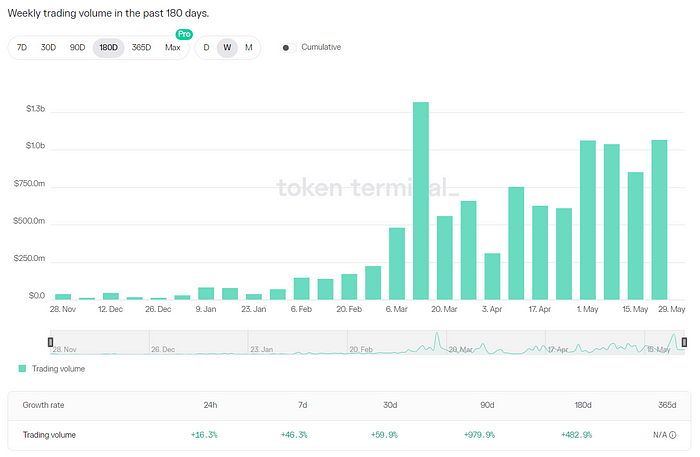Switch to the 90D time range
The height and width of the screenshot is (457, 700).
point(77,48)
